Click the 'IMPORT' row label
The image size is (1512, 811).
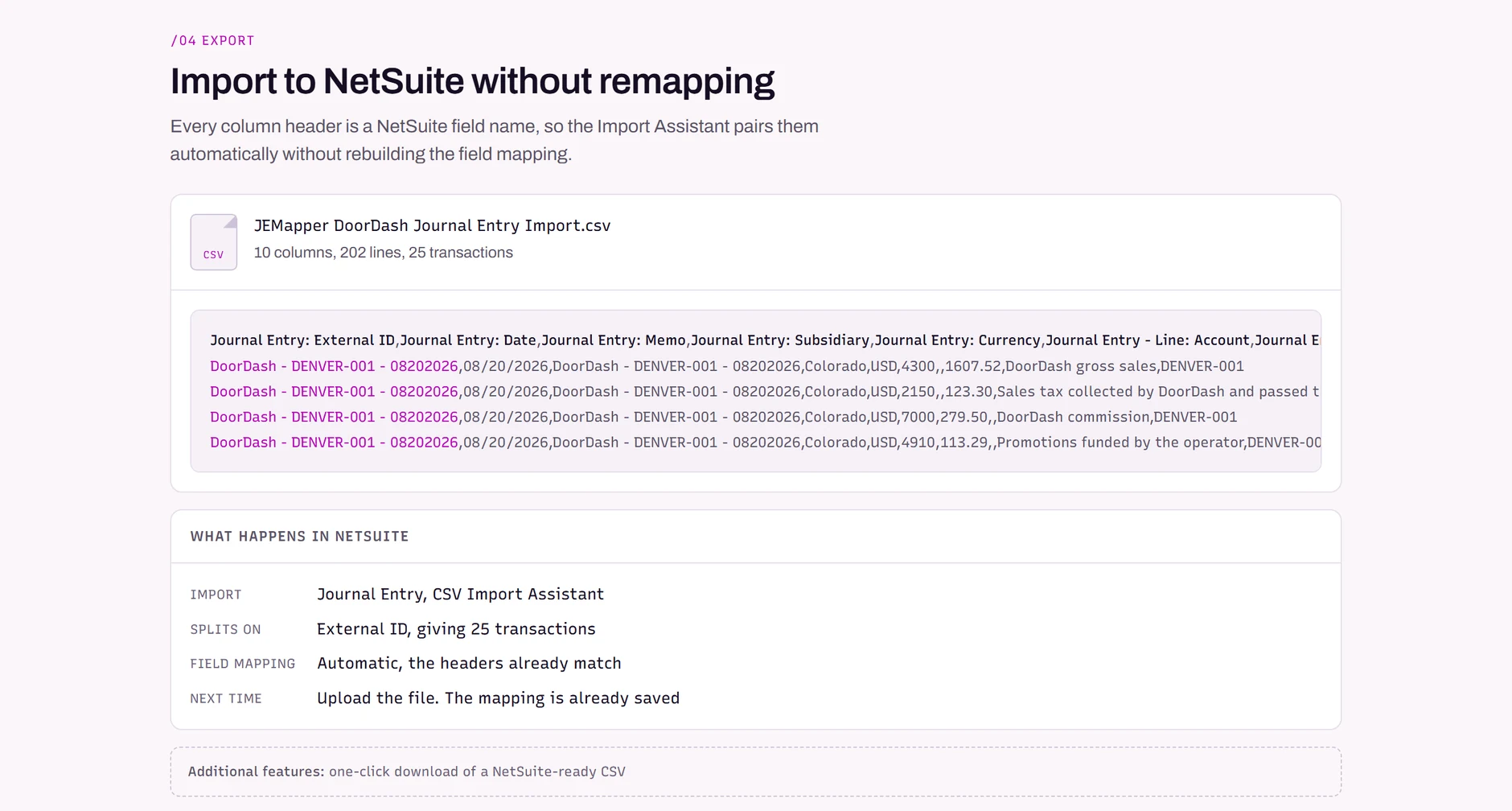tap(216, 595)
